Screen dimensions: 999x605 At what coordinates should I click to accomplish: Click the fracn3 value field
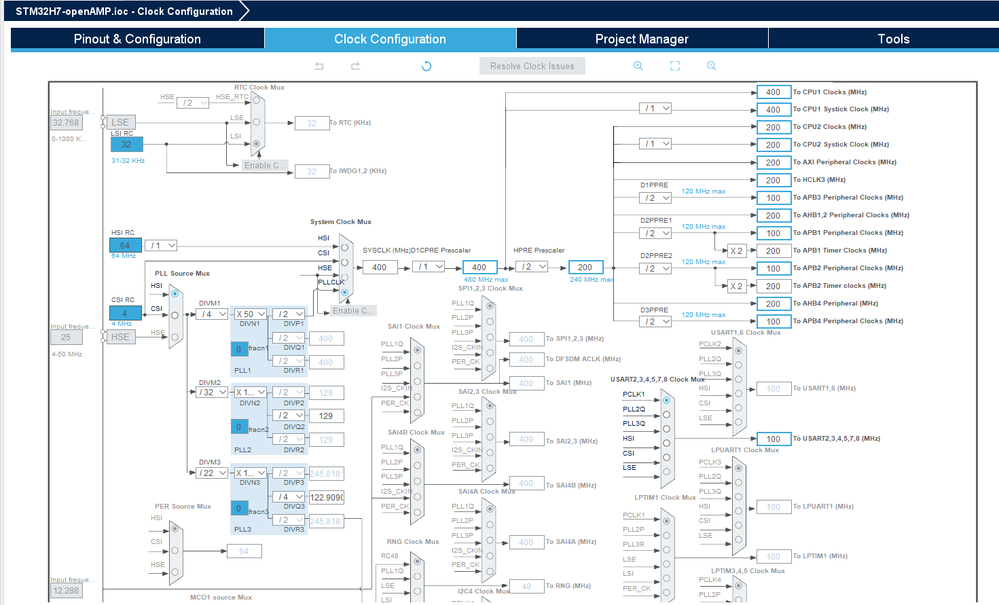pos(239,508)
